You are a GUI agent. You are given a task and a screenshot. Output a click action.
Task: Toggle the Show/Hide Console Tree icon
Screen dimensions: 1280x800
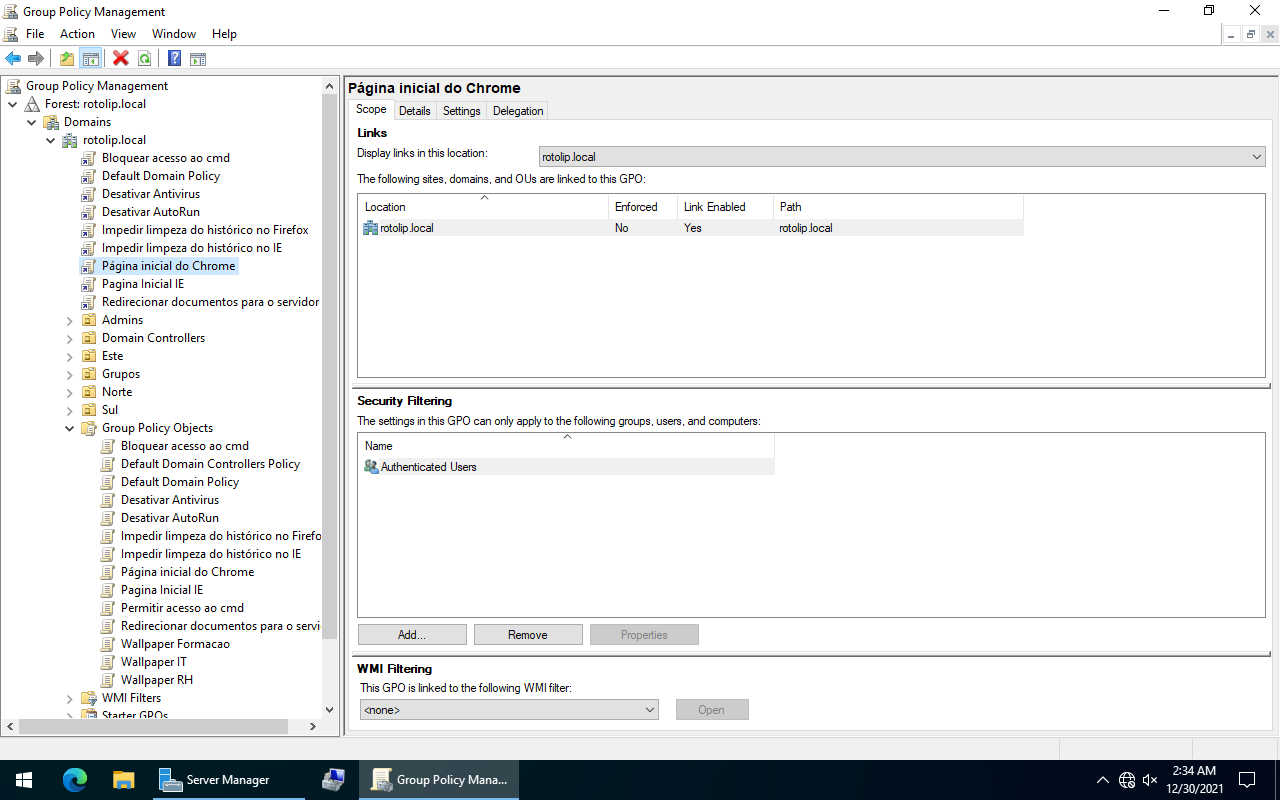click(91, 59)
